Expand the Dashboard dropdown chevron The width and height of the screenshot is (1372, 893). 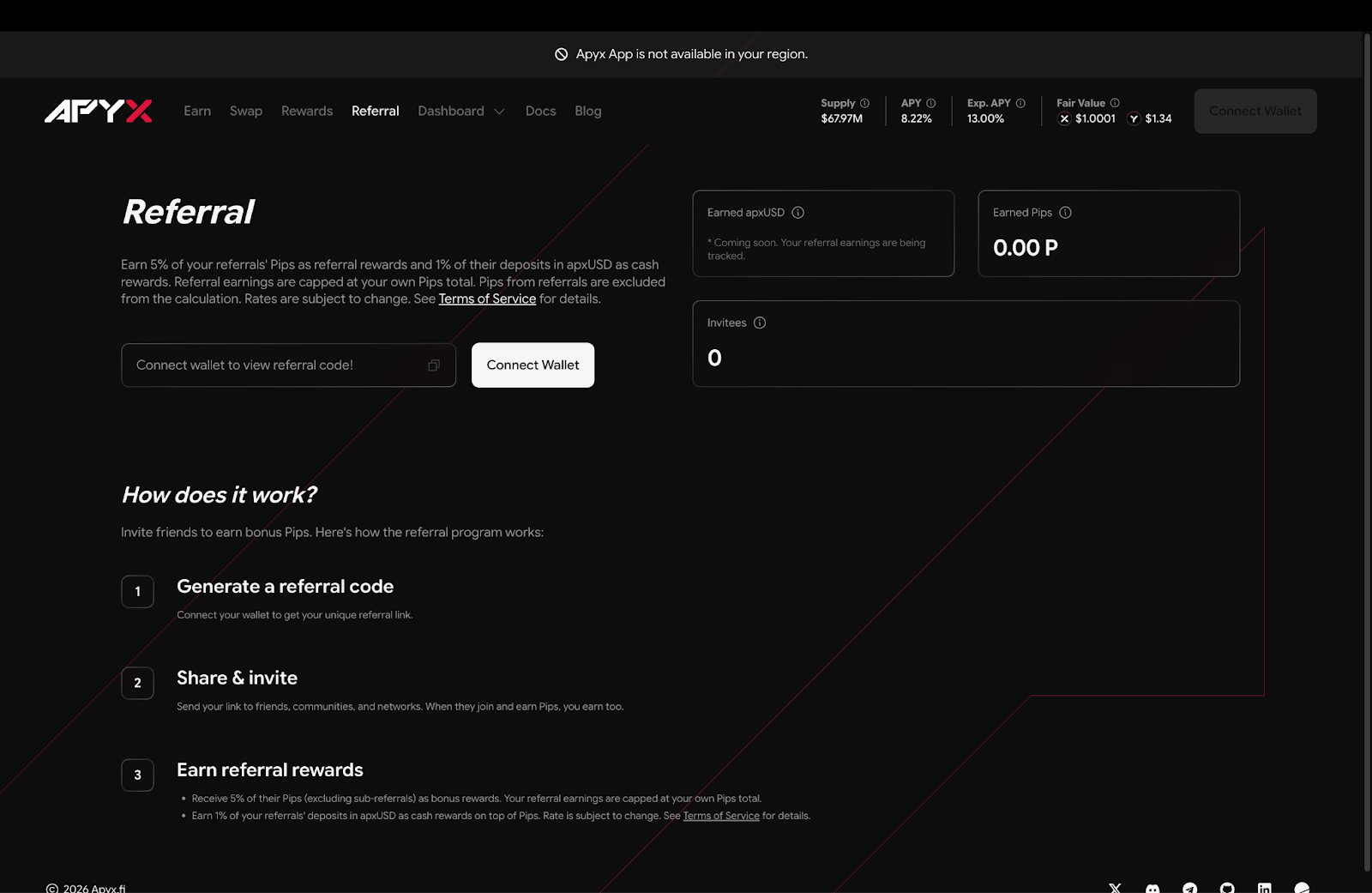coord(499,112)
